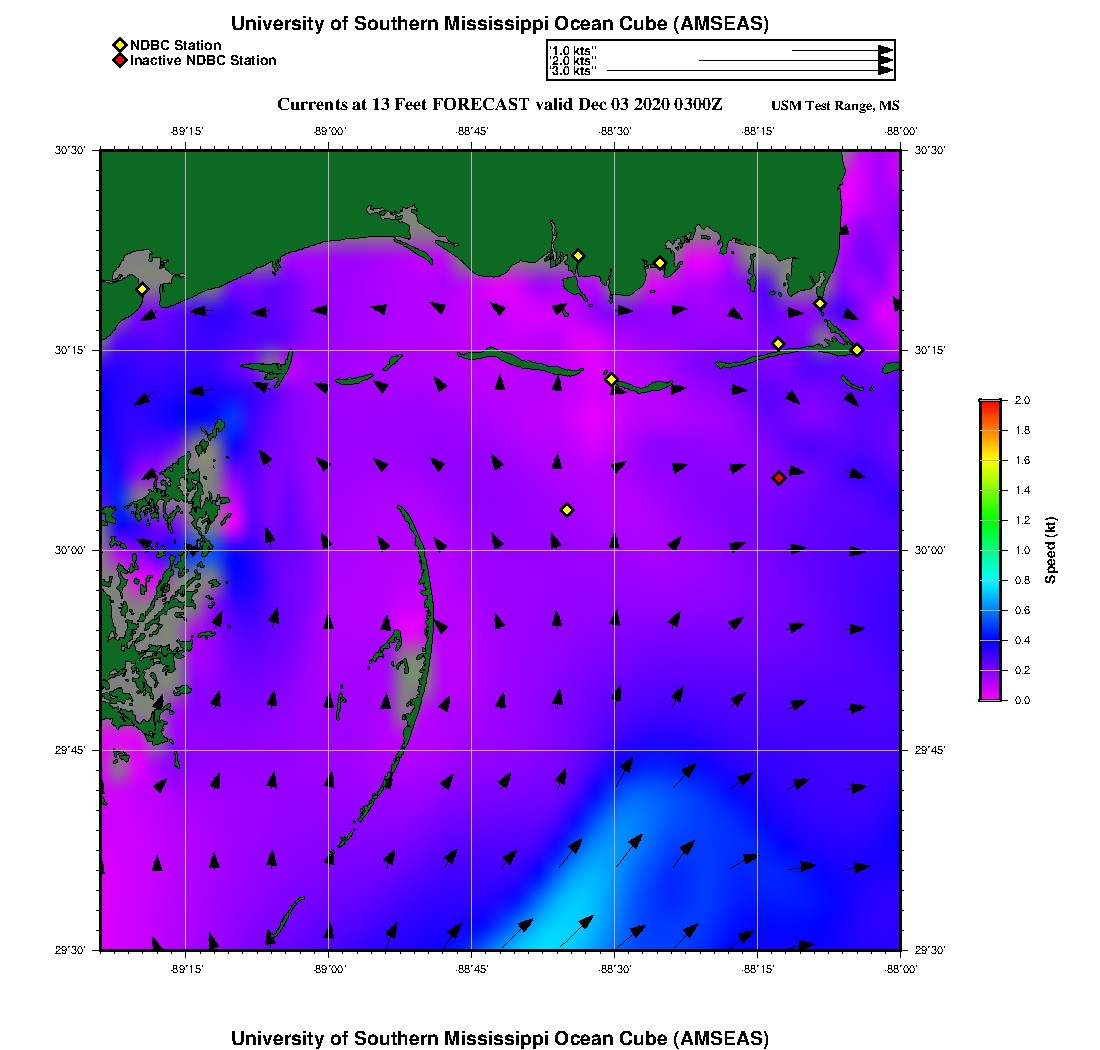Click the red top end of the speed colorbar

991,405
